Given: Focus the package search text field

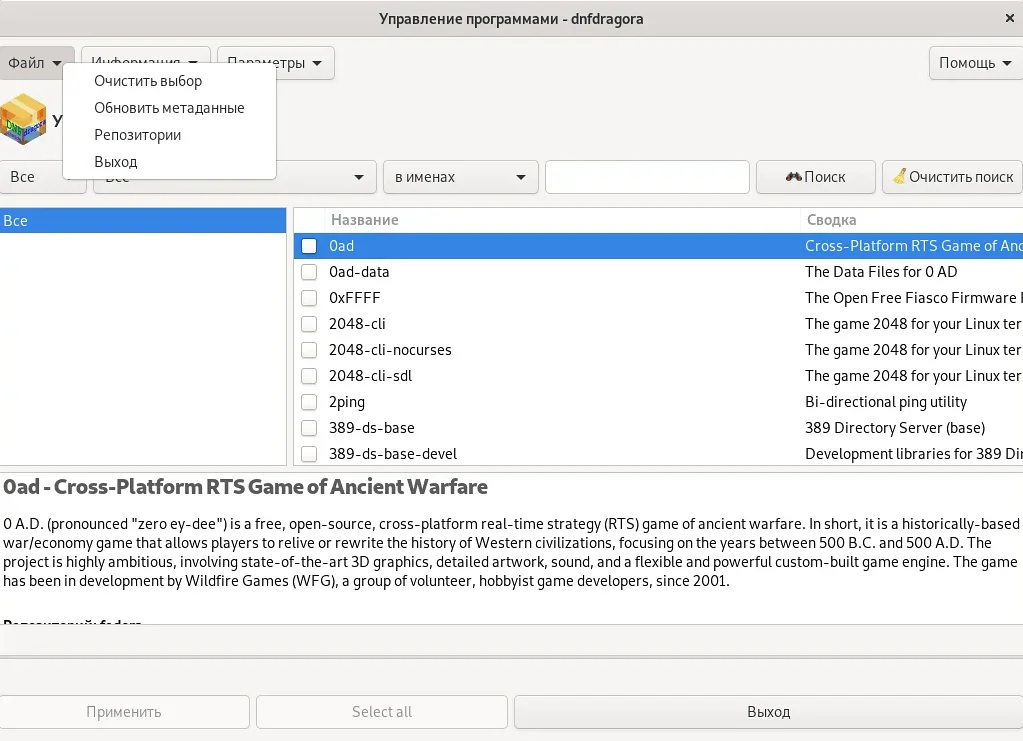Looking at the screenshot, I should click(x=647, y=177).
